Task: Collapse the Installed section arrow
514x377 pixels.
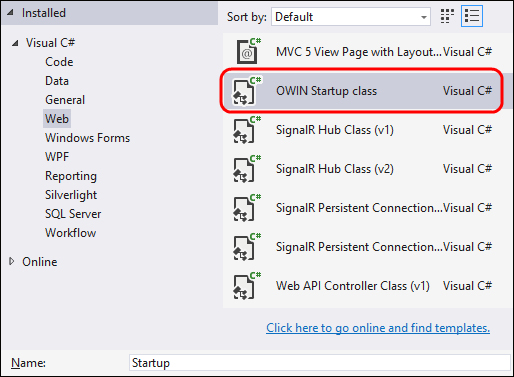Action: [11, 13]
